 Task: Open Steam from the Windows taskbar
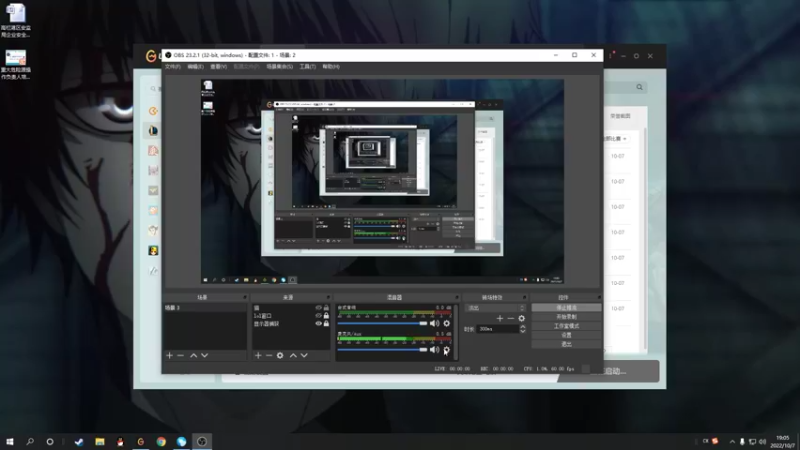point(78,440)
